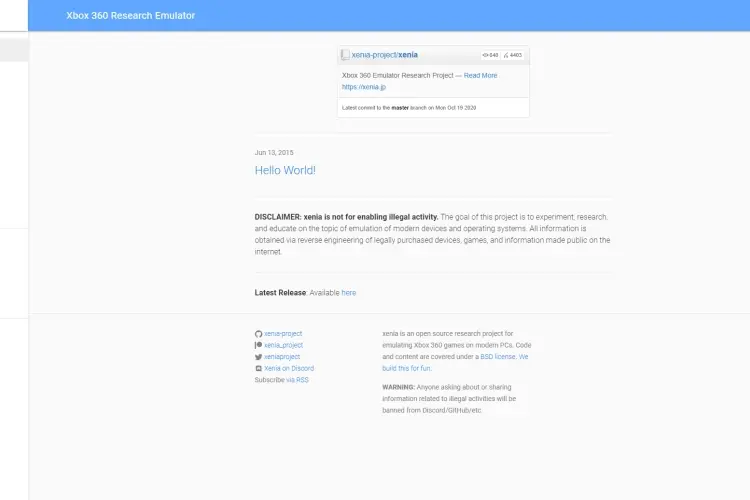Click the 'Jun 13, 2015' date text
The image size is (750, 500).
coord(274,153)
